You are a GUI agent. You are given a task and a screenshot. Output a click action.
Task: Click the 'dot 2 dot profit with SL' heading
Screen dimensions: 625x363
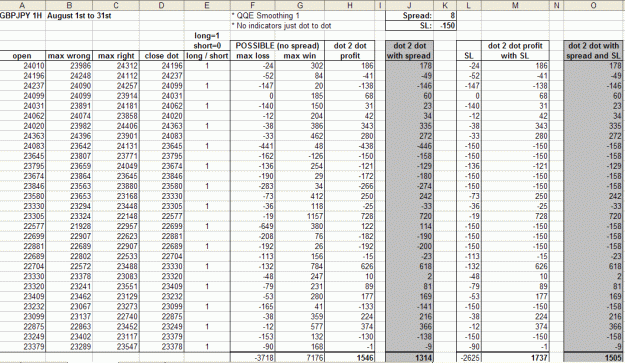(515, 51)
